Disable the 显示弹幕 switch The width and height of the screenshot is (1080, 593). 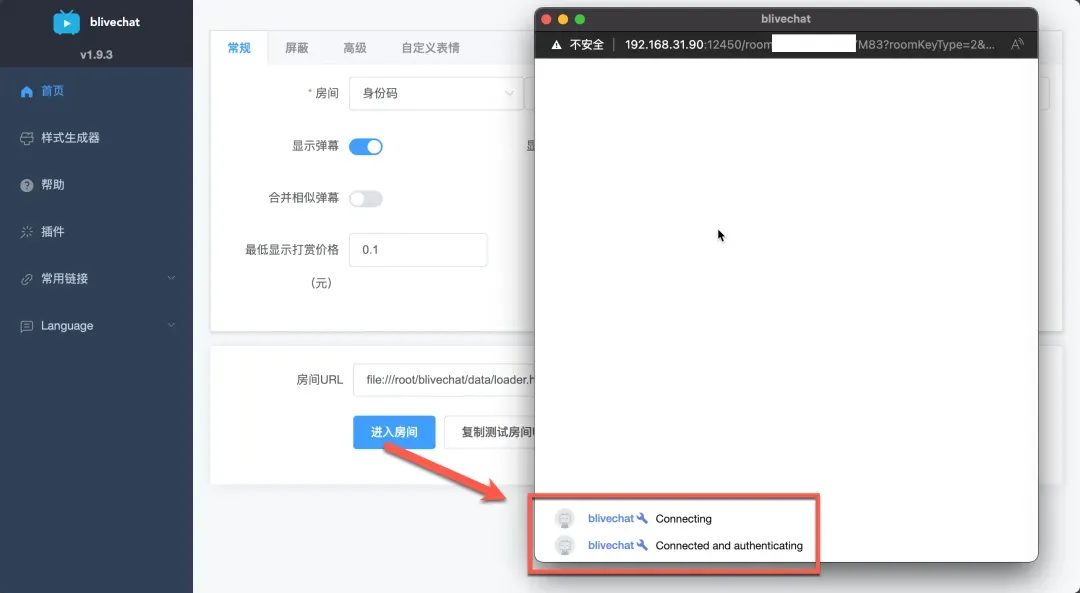coord(366,147)
